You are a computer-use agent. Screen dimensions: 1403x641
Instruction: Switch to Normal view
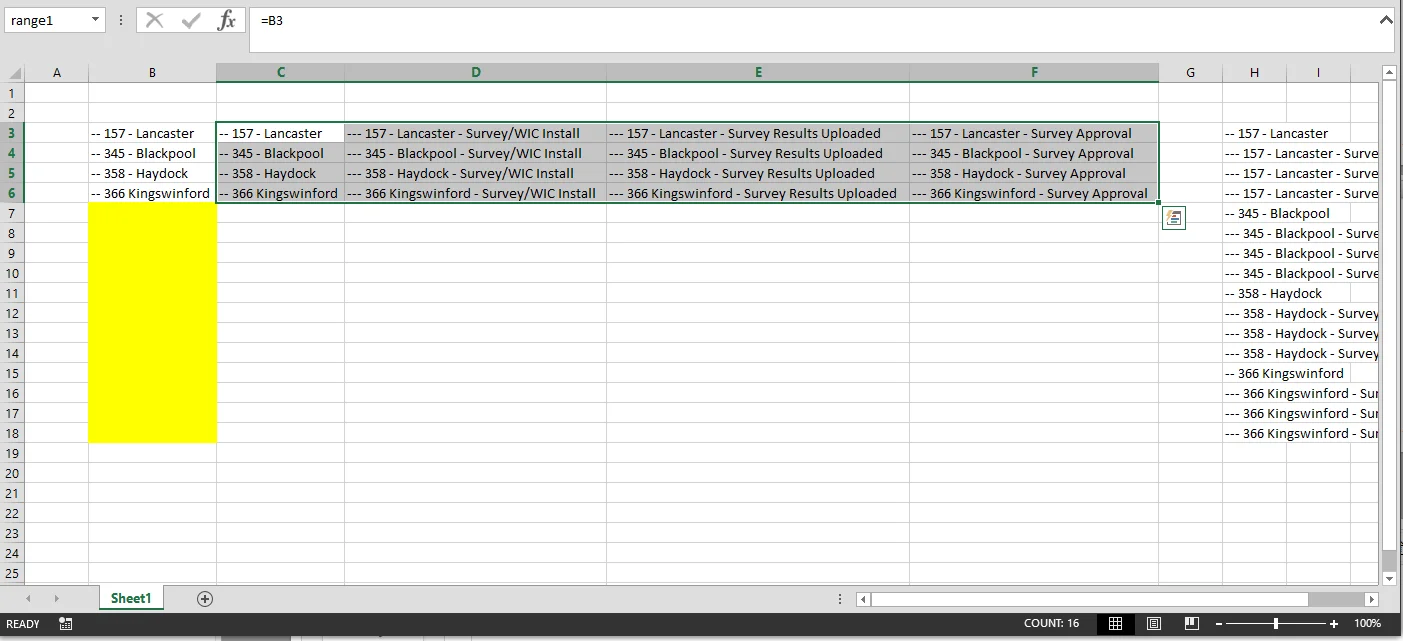pos(1115,623)
